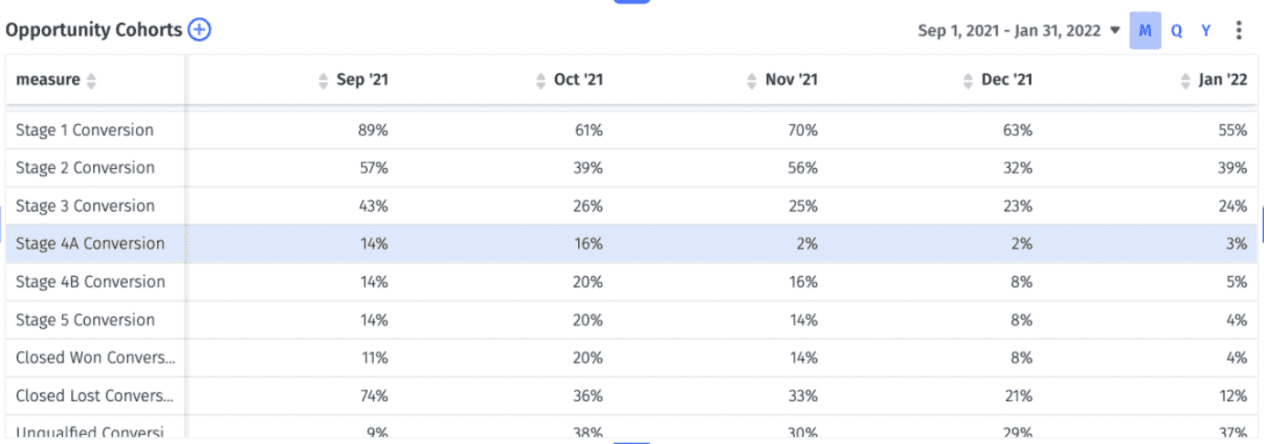Switch to monthly view with M
The width and height of the screenshot is (1264, 444).
coord(1145,31)
